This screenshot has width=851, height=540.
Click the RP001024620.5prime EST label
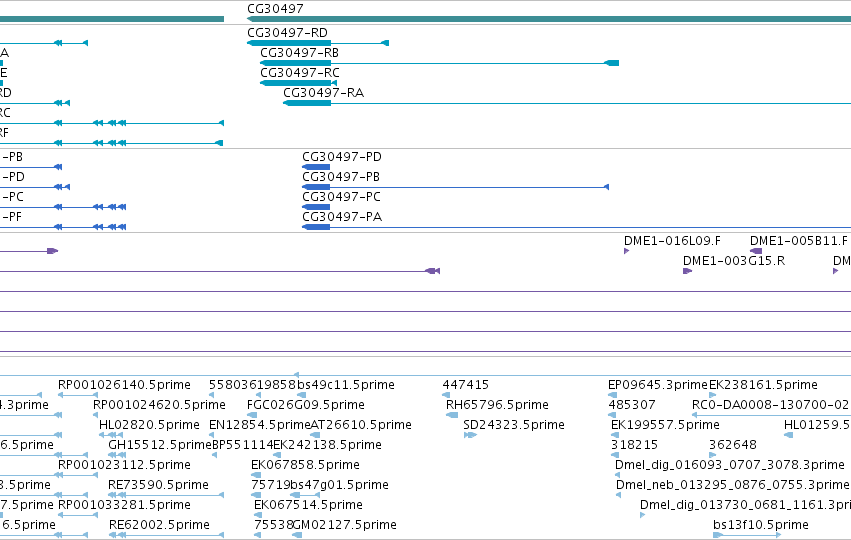159,405
